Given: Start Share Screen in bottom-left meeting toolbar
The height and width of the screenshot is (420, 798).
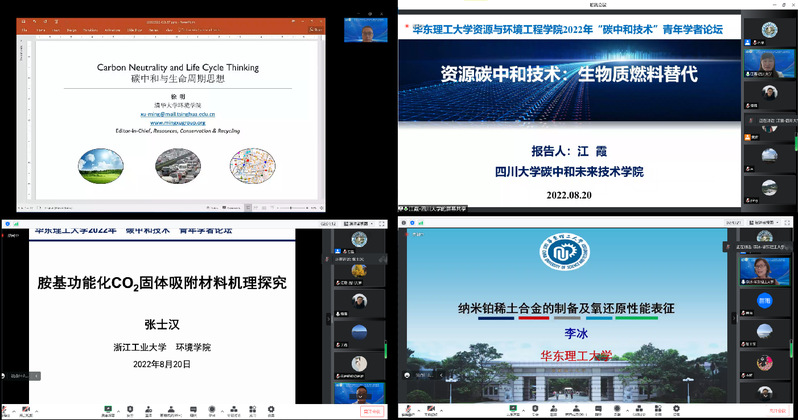Looking at the screenshot, I should [107, 410].
